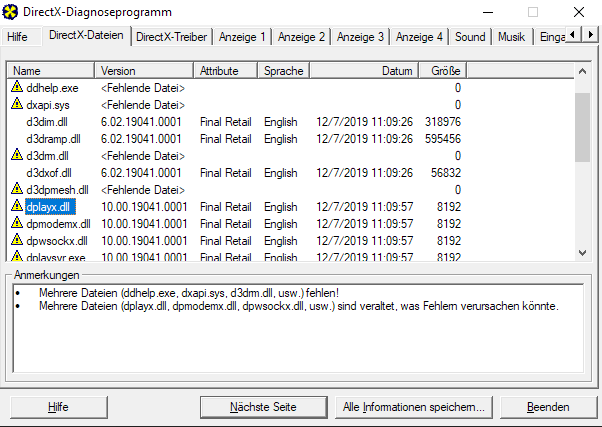Close the DirectX-Diagnoseprogramm window
This screenshot has width=602, height=427.
pos(579,12)
